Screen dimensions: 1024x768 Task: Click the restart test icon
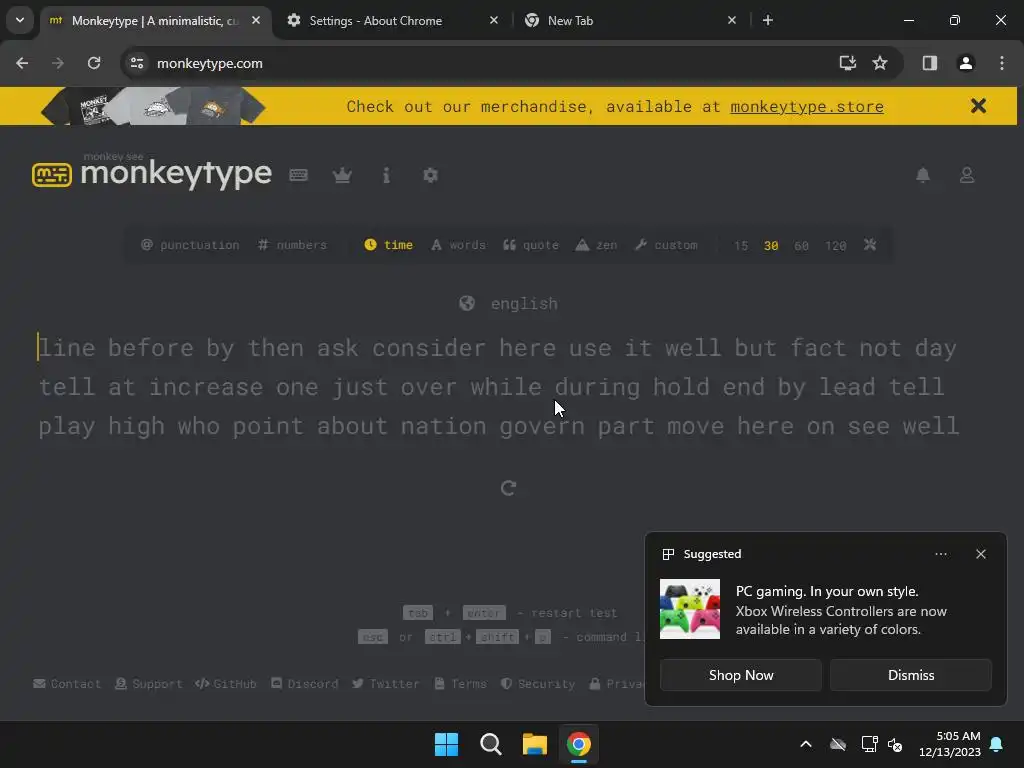(x=509, y=488)
